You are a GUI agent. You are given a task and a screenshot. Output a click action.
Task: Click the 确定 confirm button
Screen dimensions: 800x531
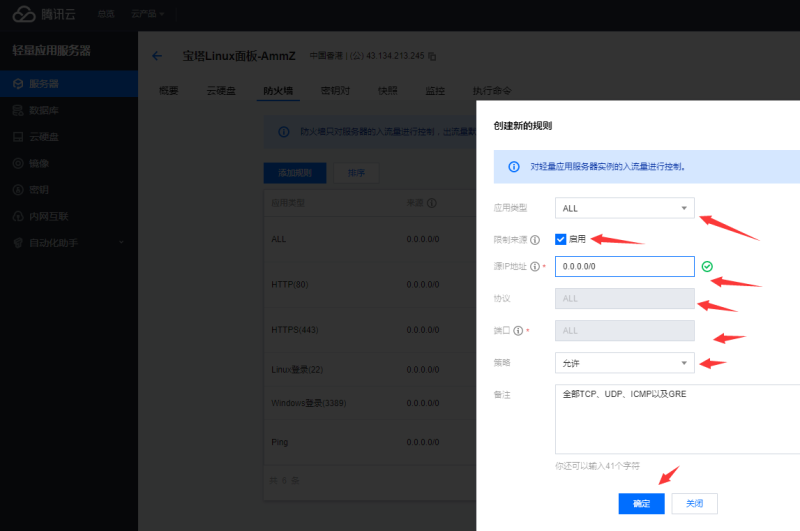tap(641, 503)
